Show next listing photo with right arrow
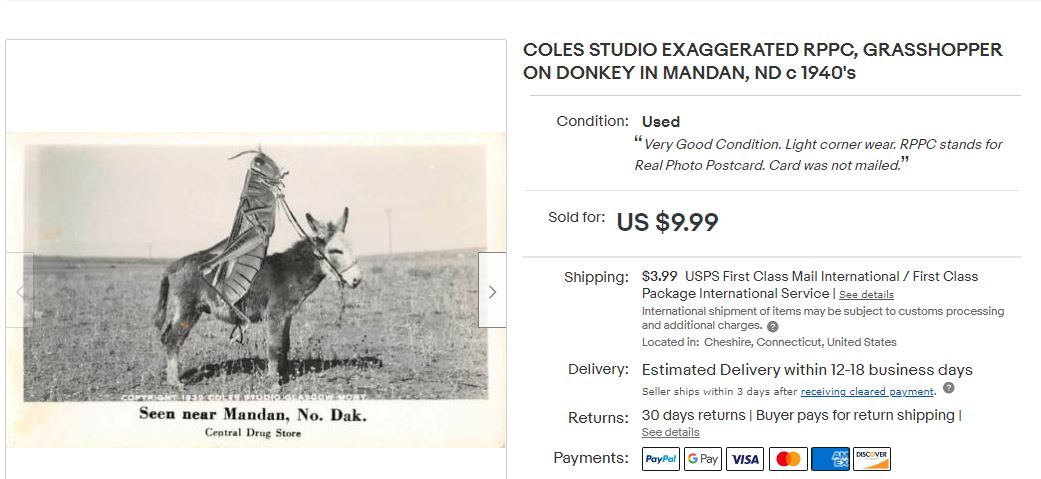 492,291
